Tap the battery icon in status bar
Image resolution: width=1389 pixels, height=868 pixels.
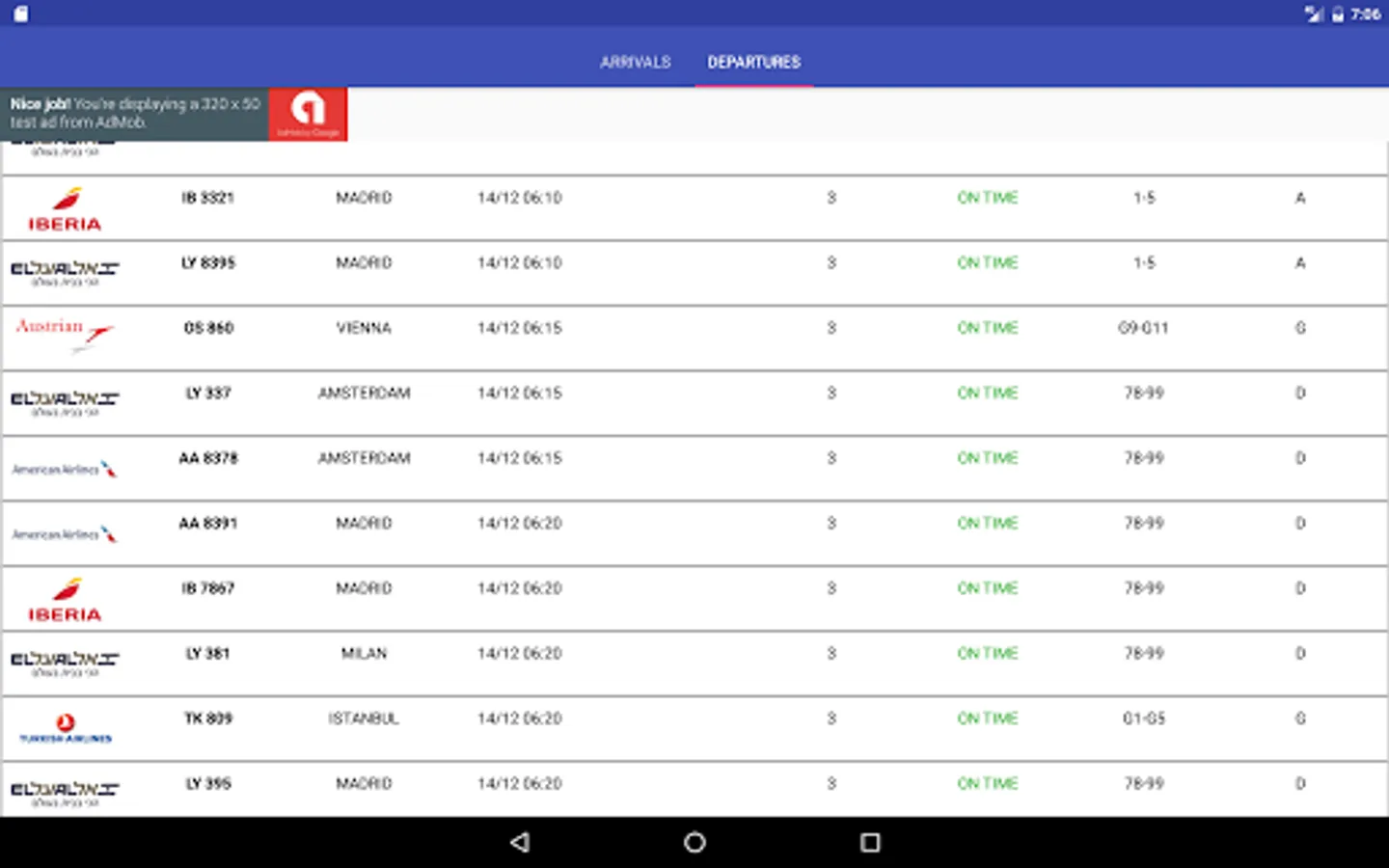click(x=1338, y=14)
